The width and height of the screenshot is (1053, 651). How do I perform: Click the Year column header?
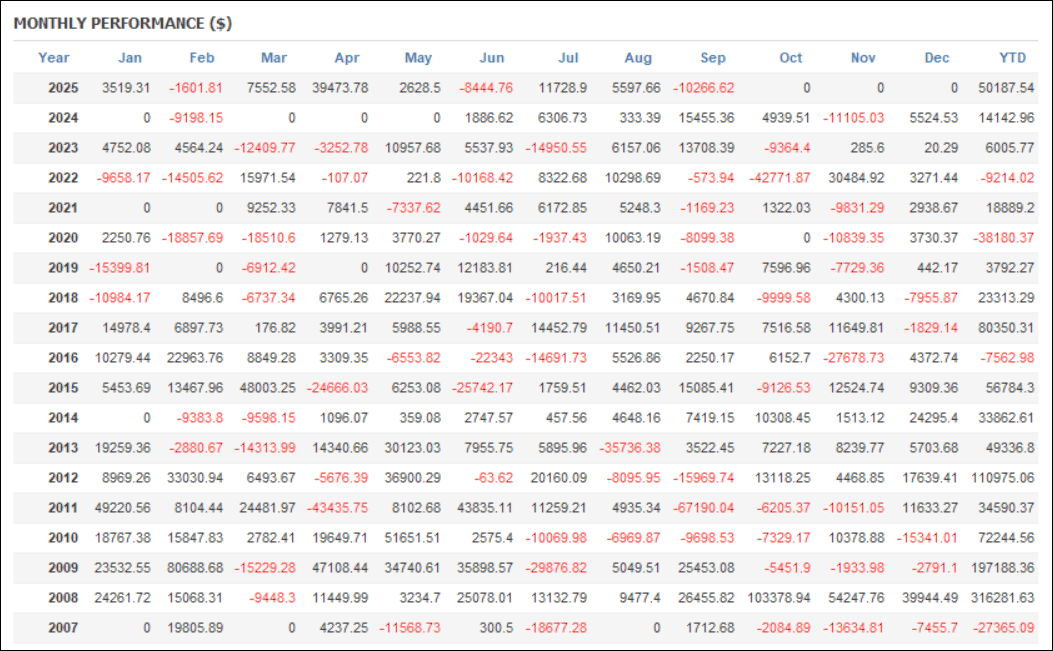tap(54, 58)
